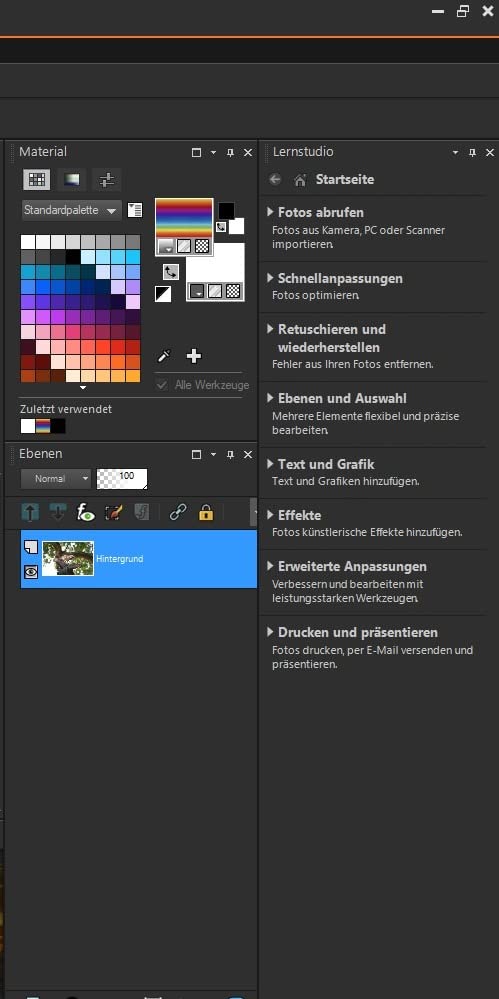Toggle background texture button

tap(215, 291)
